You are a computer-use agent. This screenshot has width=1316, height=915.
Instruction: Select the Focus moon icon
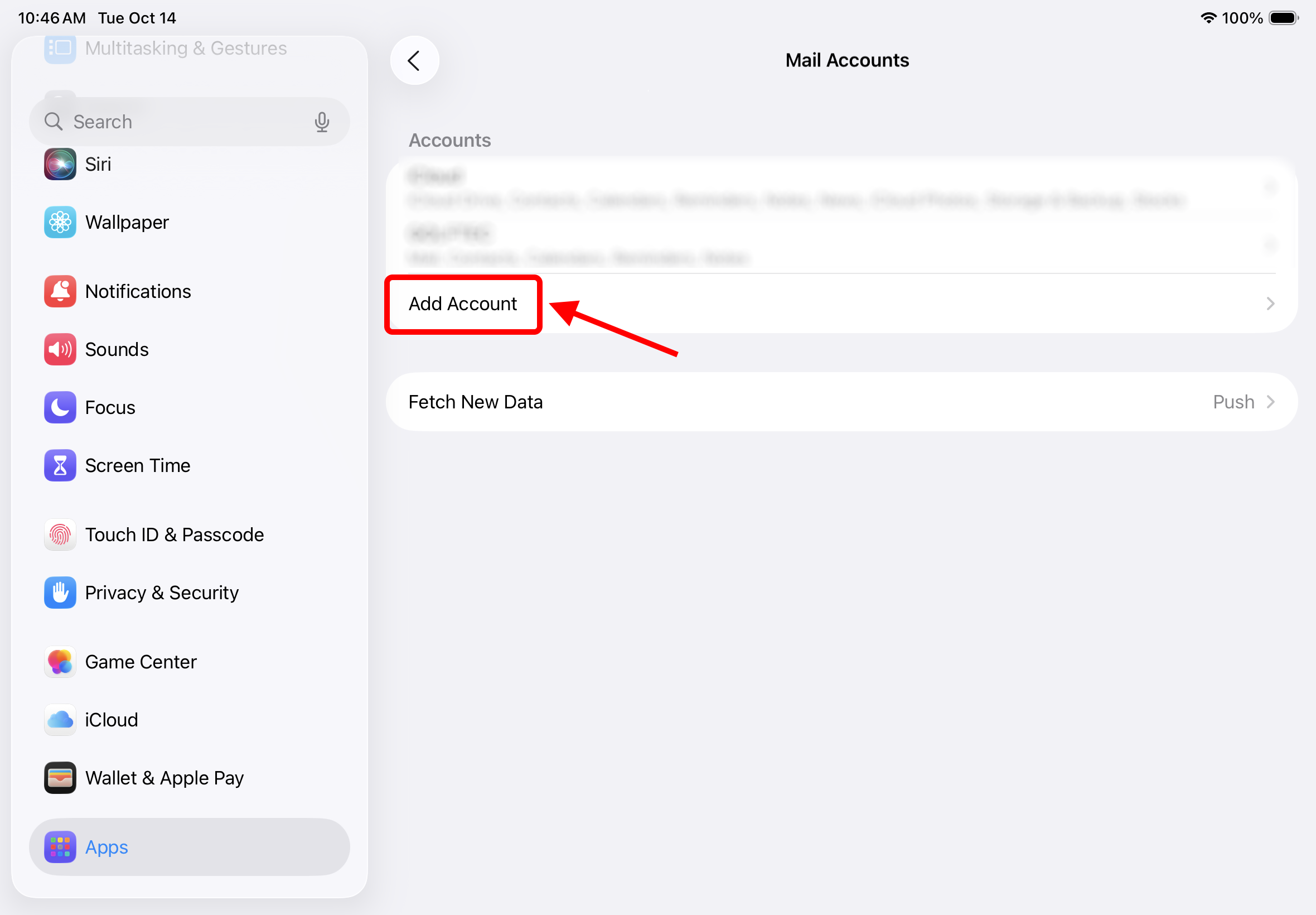60,407
